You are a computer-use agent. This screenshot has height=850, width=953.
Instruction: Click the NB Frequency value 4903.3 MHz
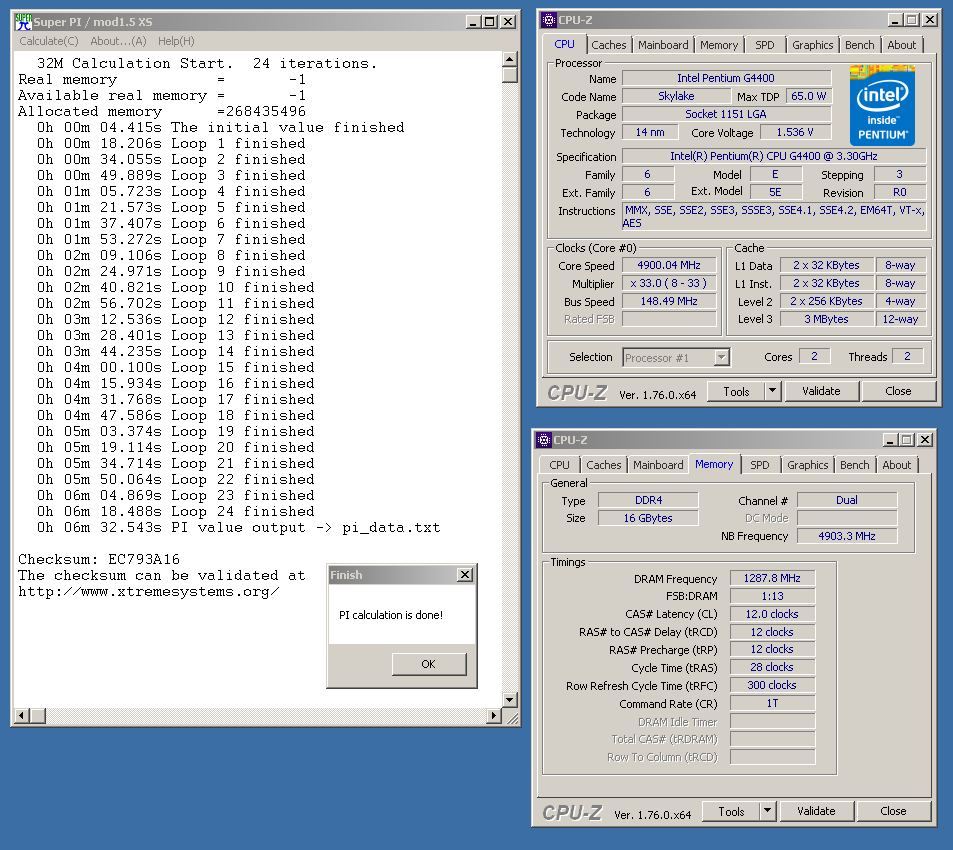tap(847, 536)
